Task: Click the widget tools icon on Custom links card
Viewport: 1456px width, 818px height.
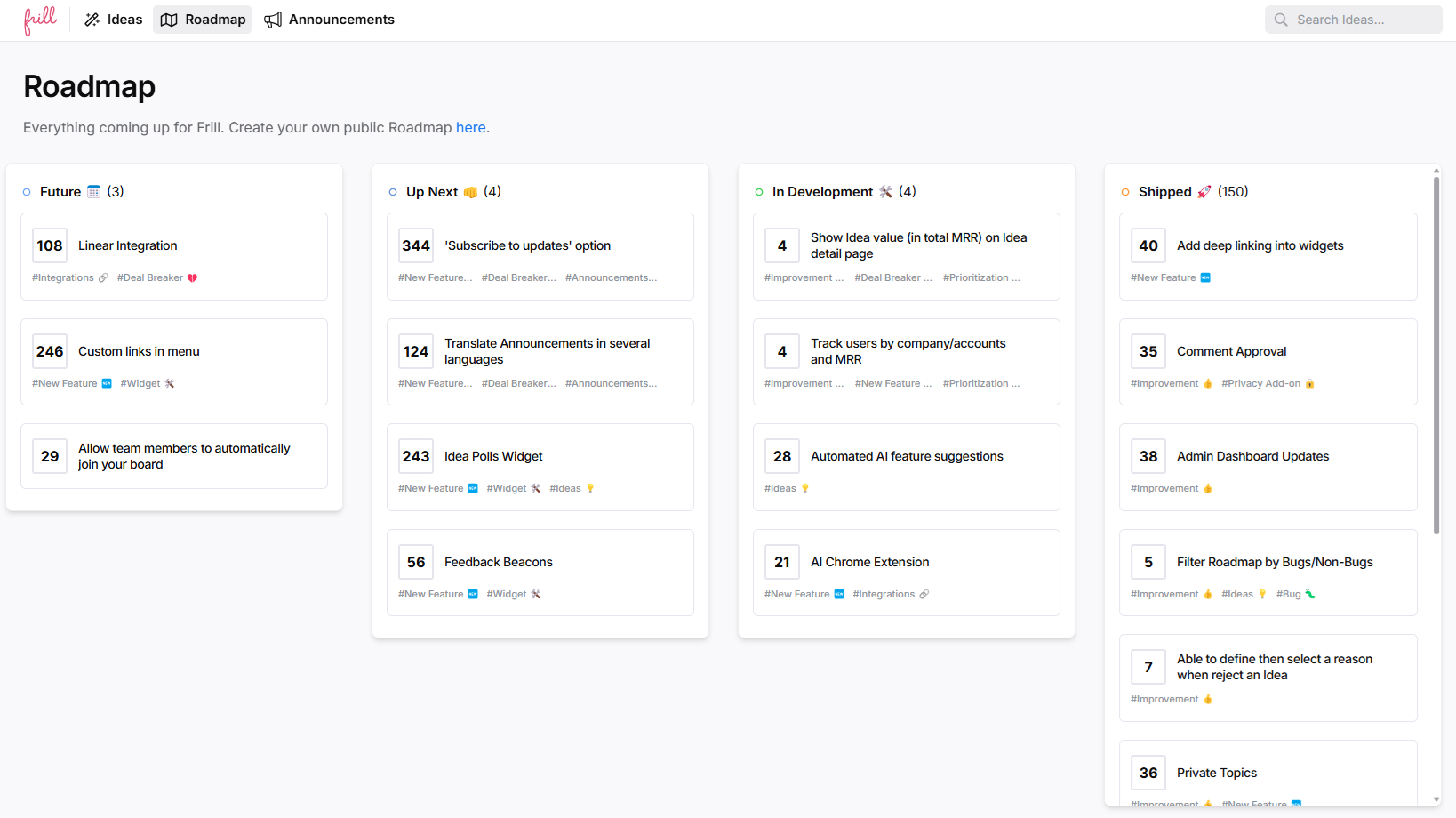Action: 170,384
